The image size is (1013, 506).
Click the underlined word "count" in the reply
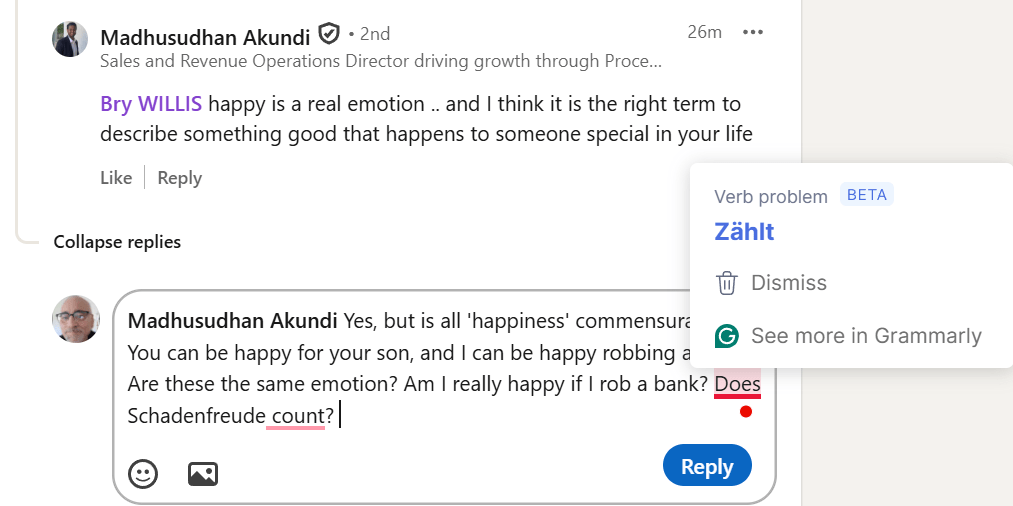pos(297,416)
